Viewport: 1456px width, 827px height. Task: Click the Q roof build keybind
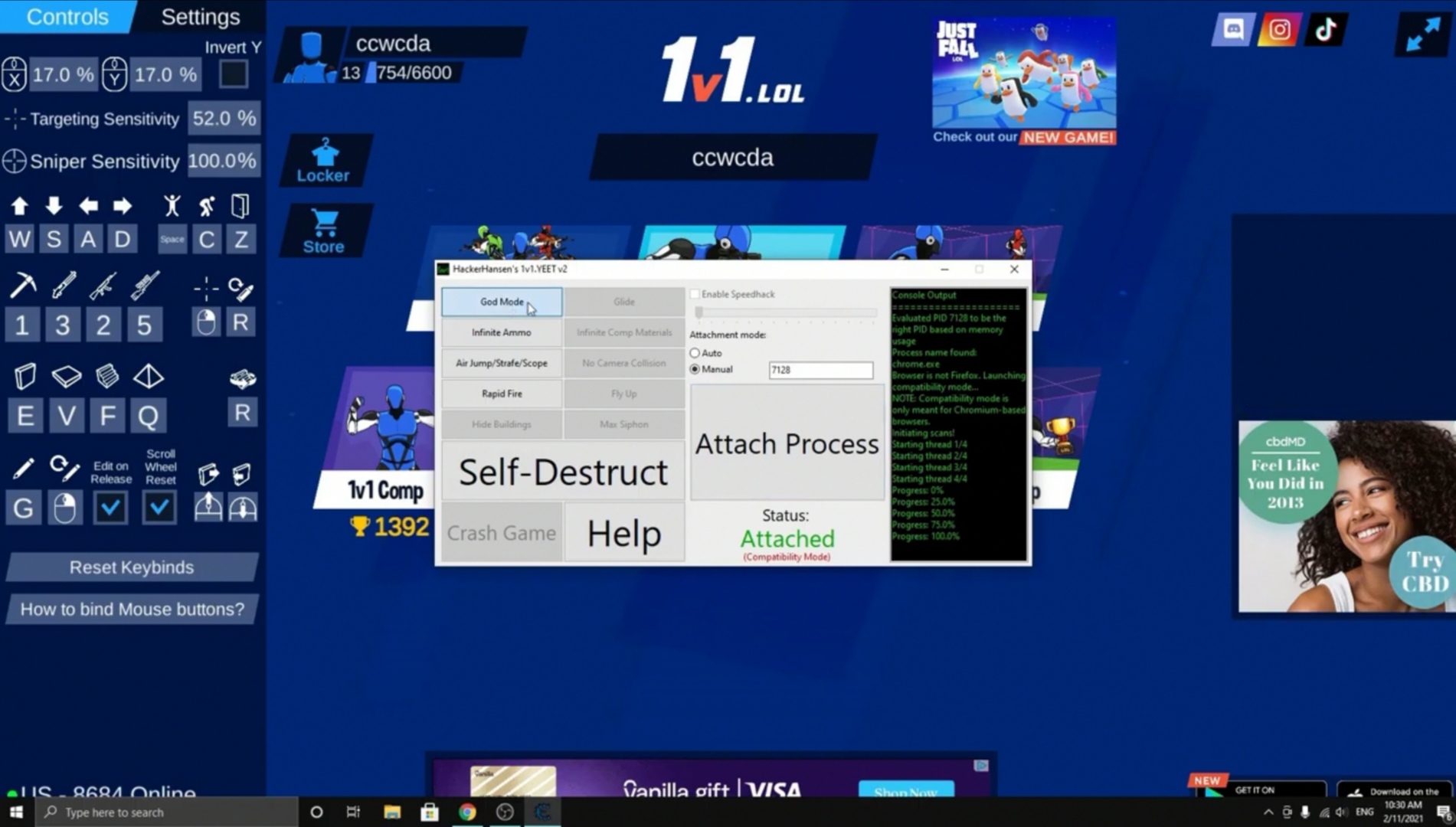[x=148, y=416]
